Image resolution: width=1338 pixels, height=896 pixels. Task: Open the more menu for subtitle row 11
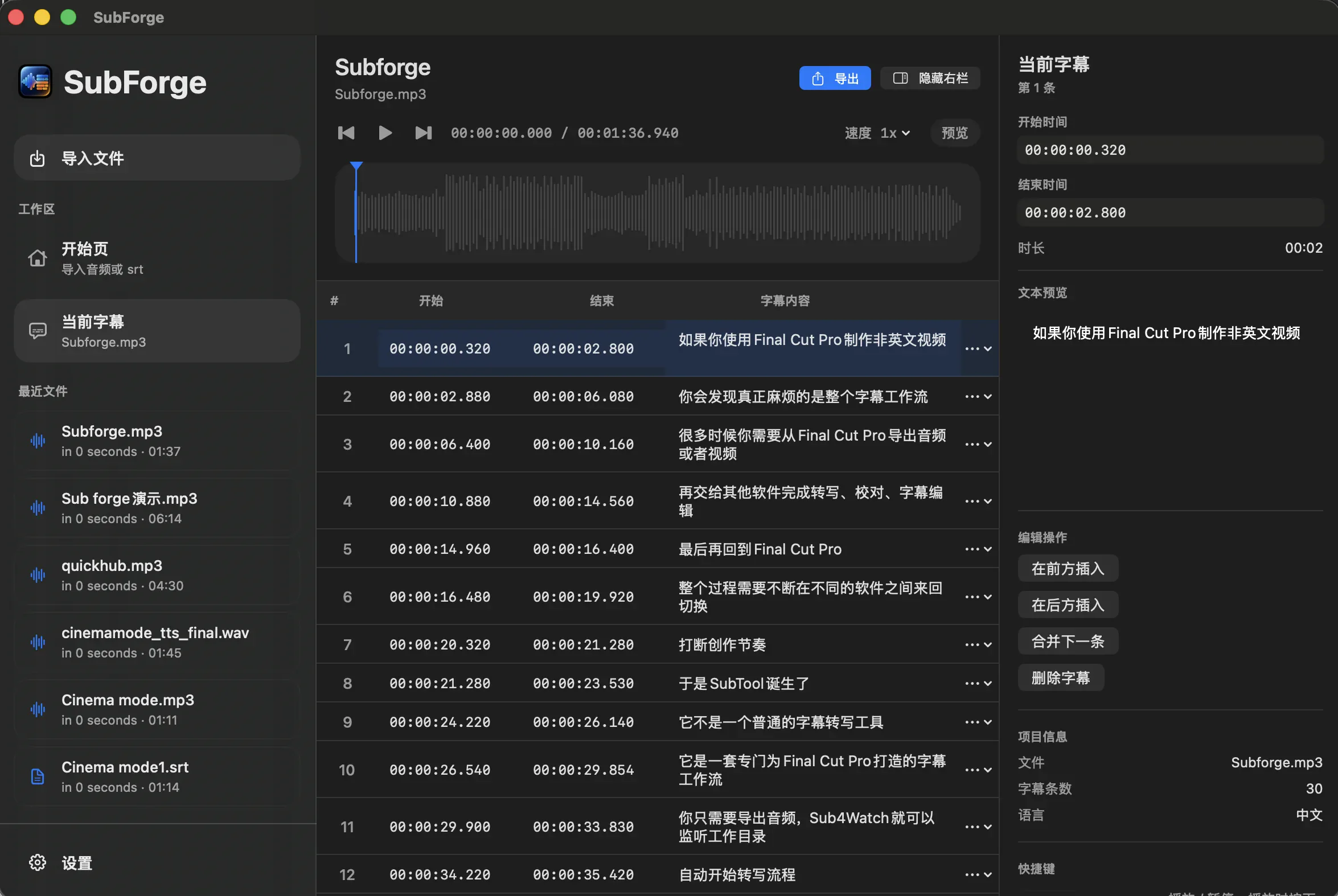pos(978,827)
